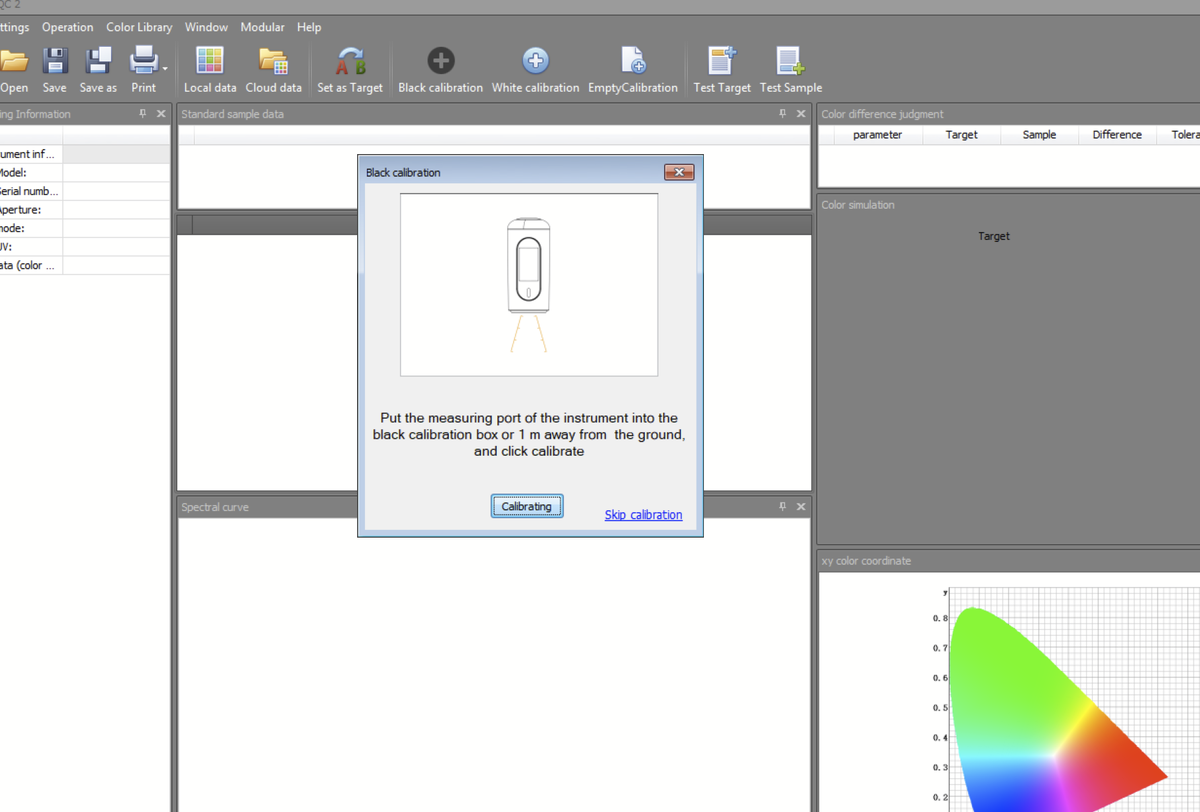Open the Modular menu

click(262, 27)
